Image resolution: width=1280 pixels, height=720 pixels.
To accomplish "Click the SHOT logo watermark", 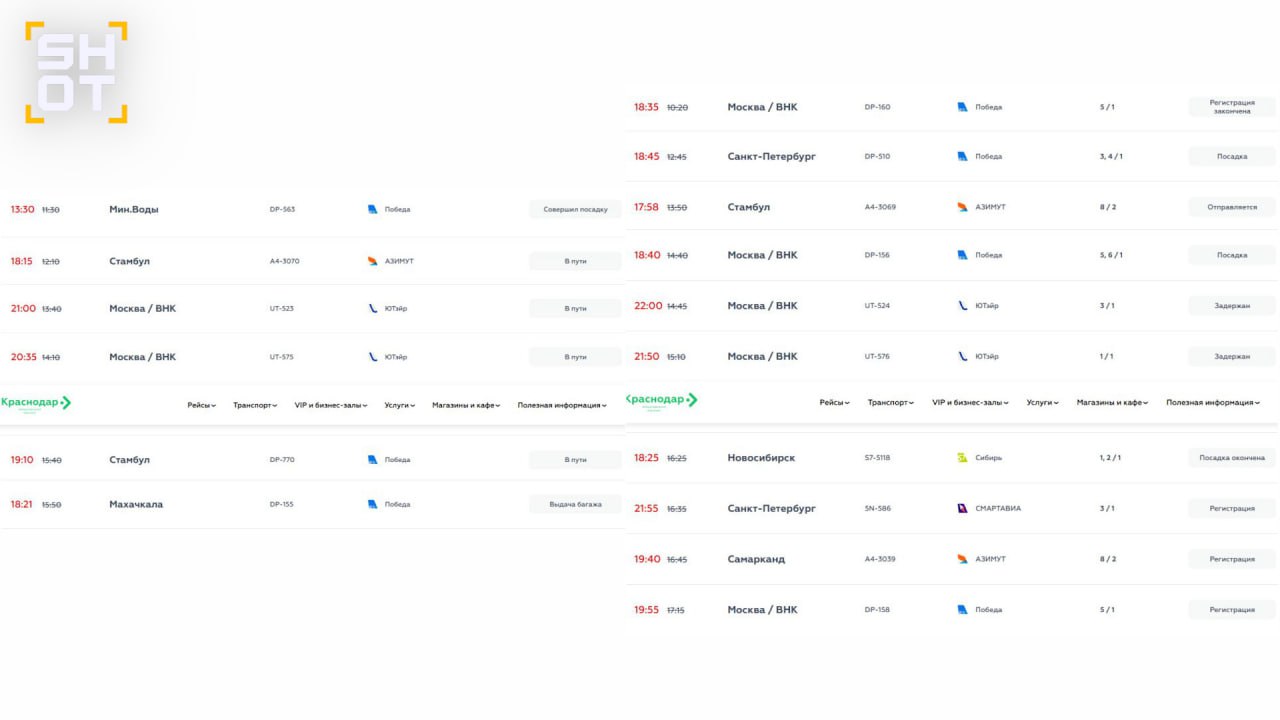I will [76, 72].
